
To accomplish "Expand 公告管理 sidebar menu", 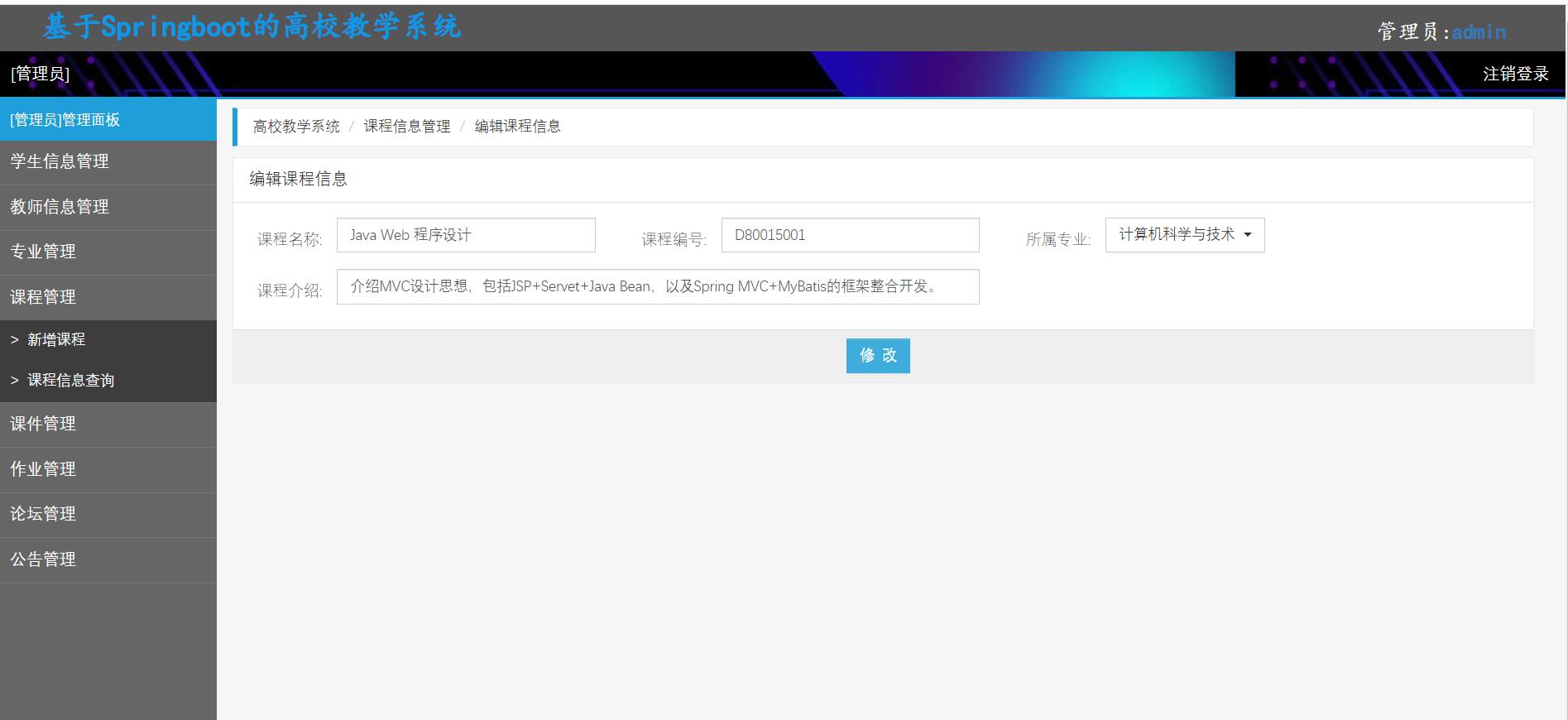I will coord(108,559).
